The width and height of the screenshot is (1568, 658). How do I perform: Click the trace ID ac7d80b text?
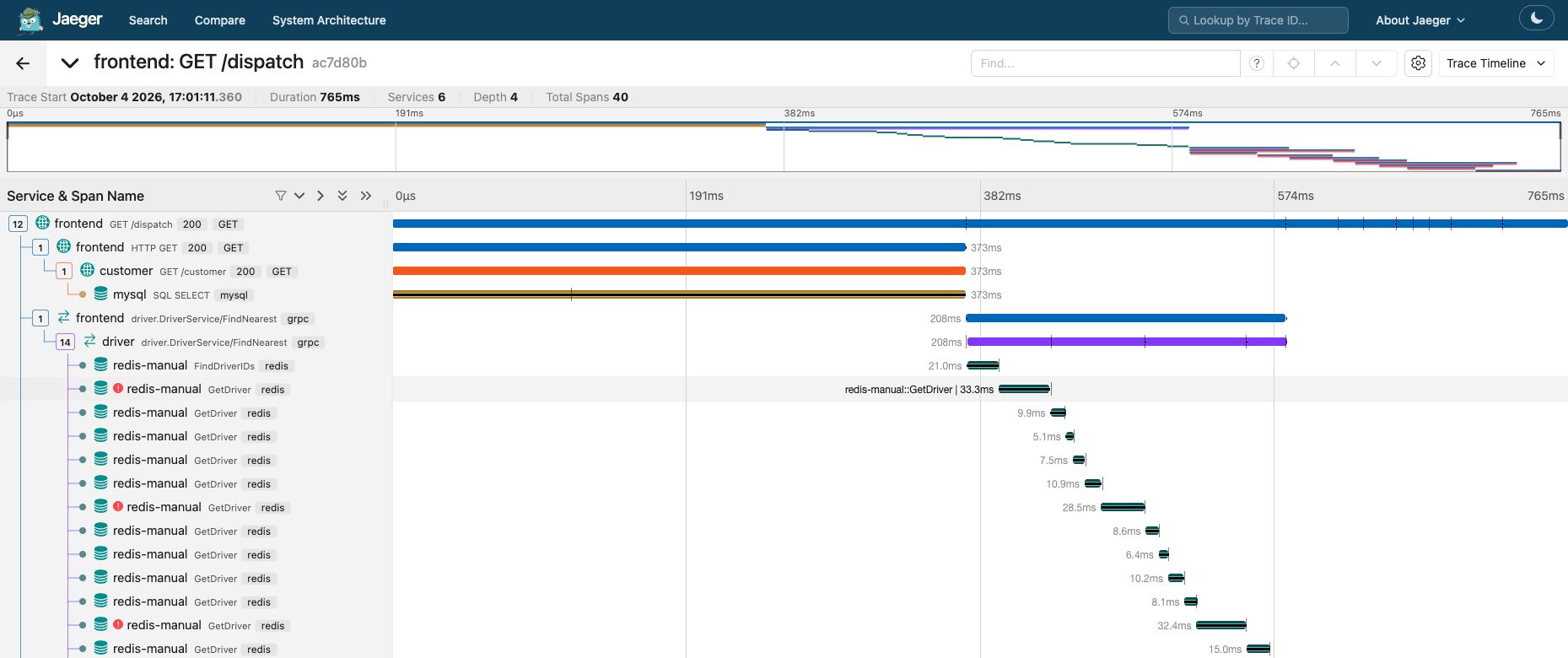339,63
